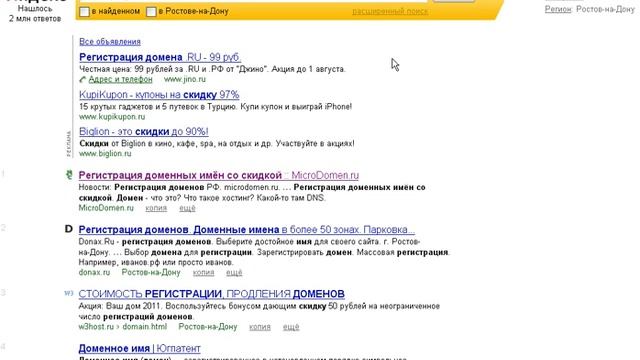Image resolution: width=640 pixels, height=360 pixels.
Task: Open 'Biglion - это скидки до 90%!' ad
Action: [144, 131]
